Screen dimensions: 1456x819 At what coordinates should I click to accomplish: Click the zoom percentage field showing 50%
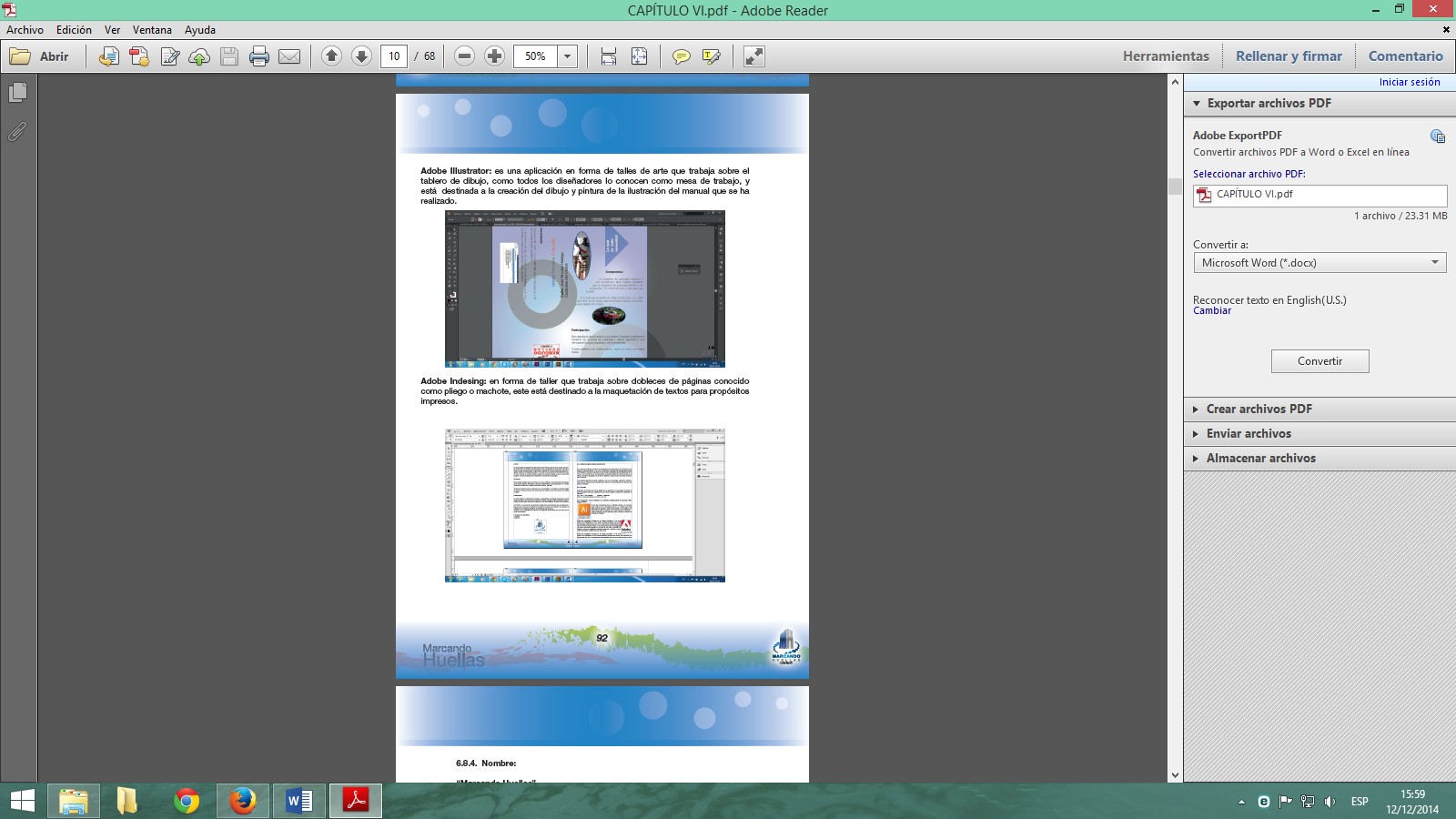coord(535,56)
